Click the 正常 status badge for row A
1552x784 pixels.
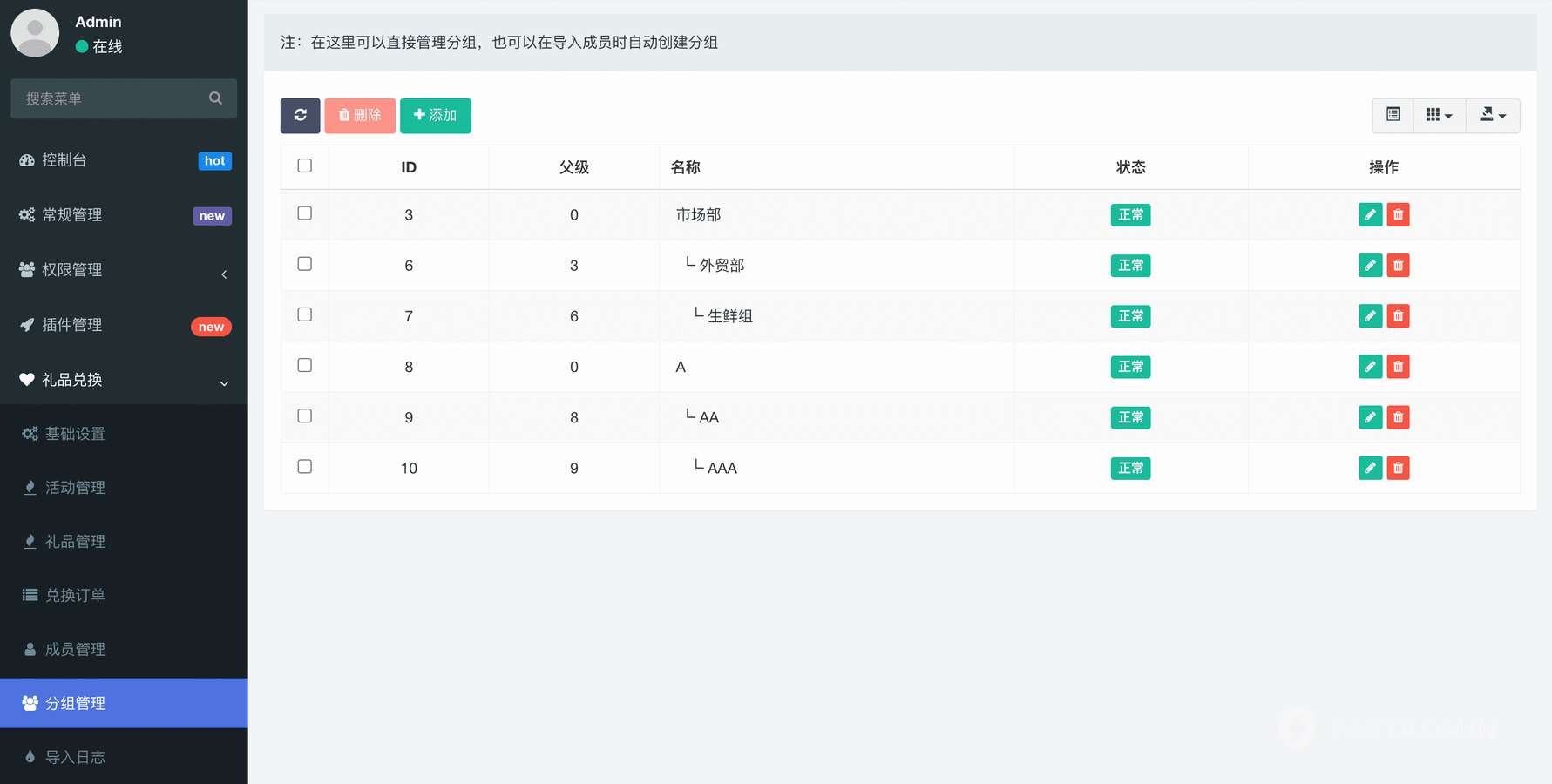click(x=1130, y=368)
